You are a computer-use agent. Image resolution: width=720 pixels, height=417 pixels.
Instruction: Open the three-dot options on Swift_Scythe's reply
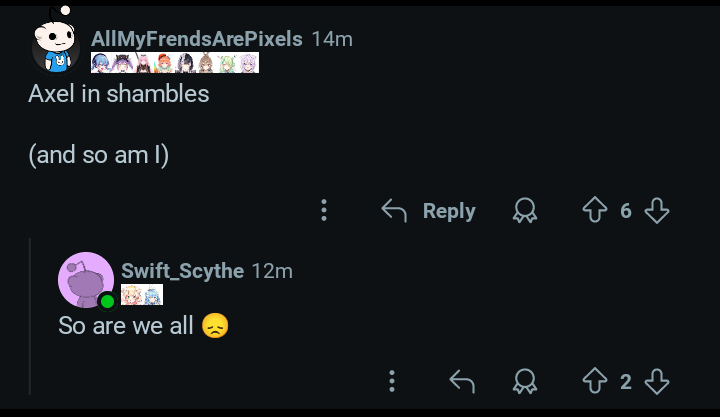point(391,381)
